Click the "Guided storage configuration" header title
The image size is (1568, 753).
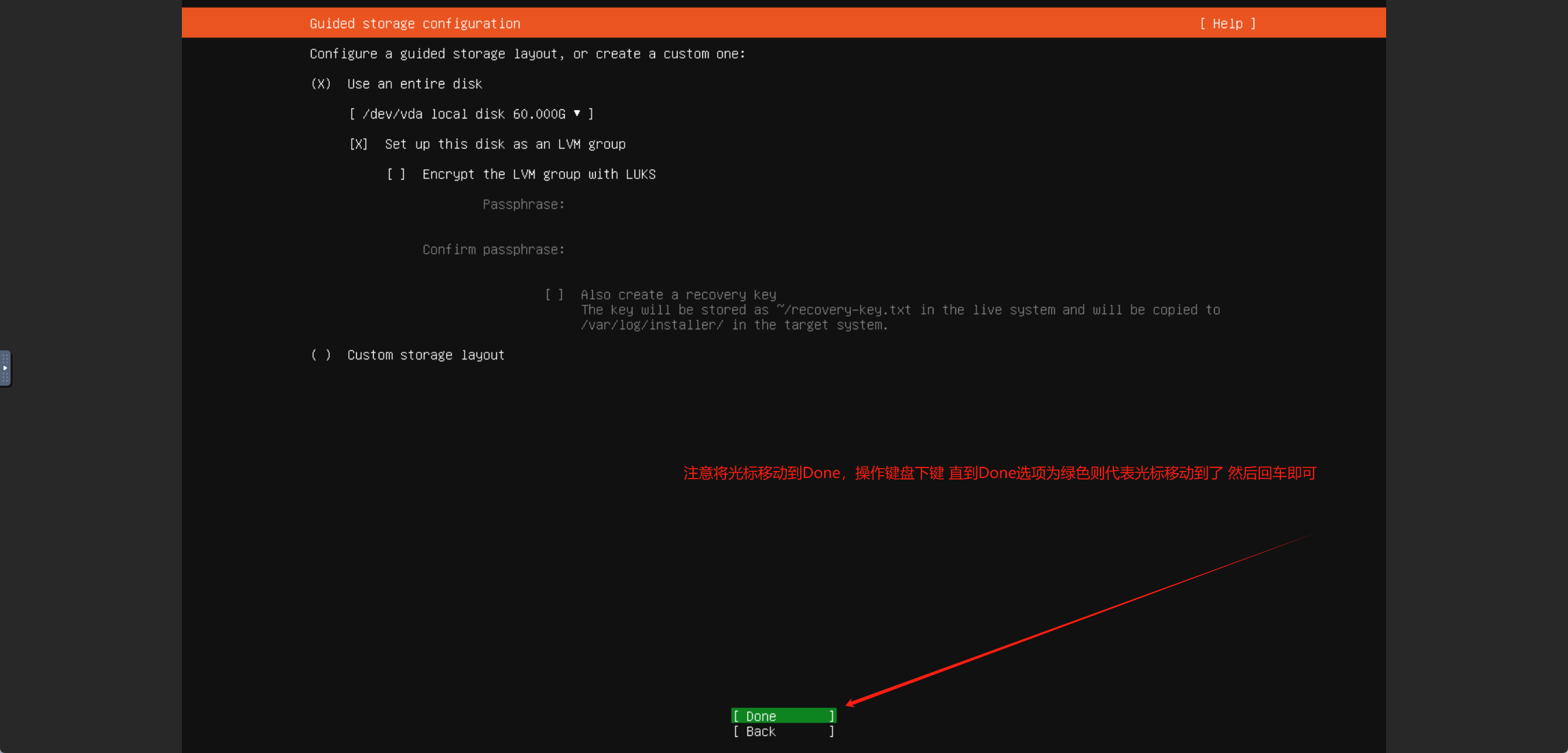pyautogui.click(x=415, y=23)
